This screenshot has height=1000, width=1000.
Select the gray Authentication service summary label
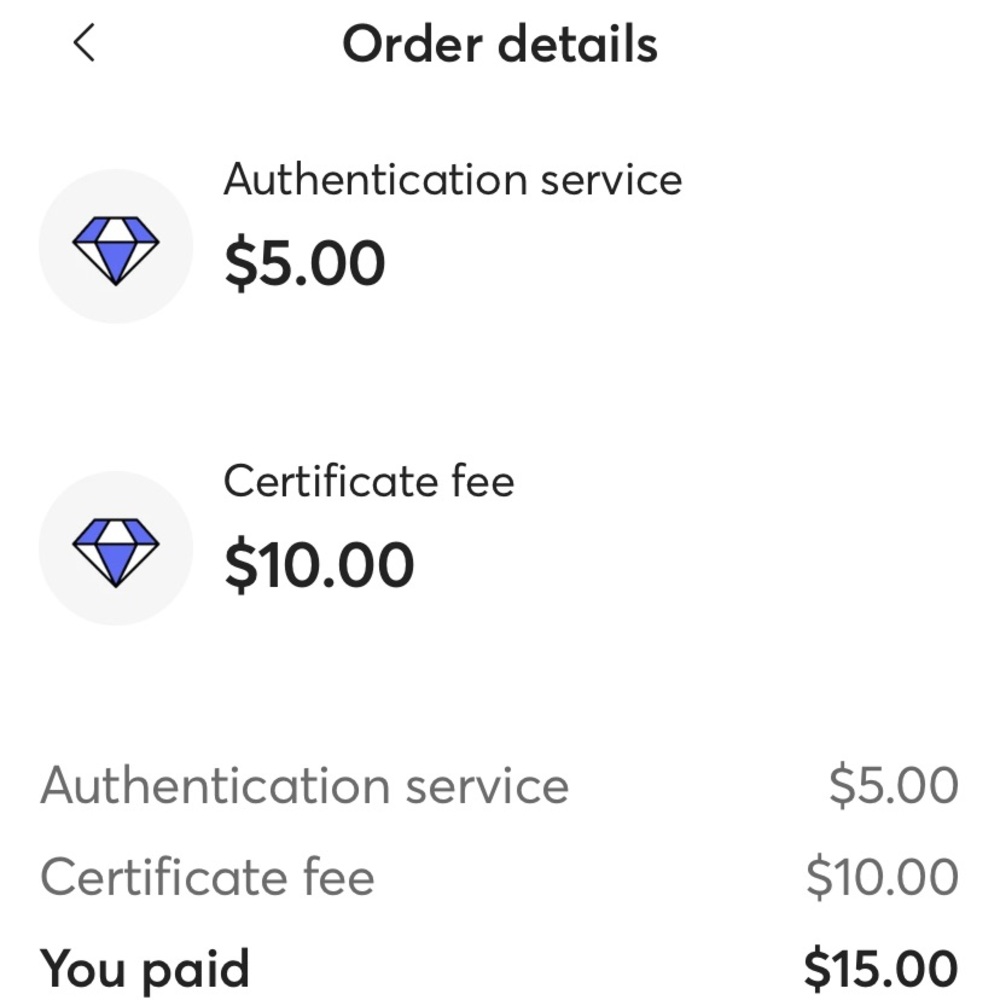304,785
